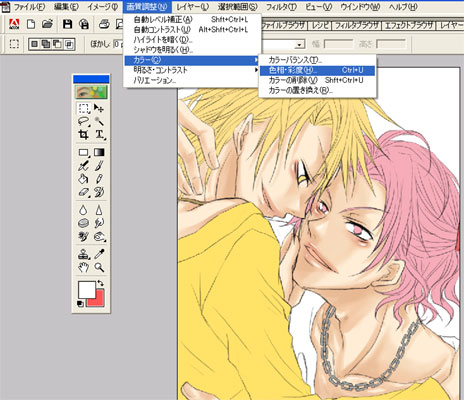Enable Intersect with Selection mode button

click(69, 44)
